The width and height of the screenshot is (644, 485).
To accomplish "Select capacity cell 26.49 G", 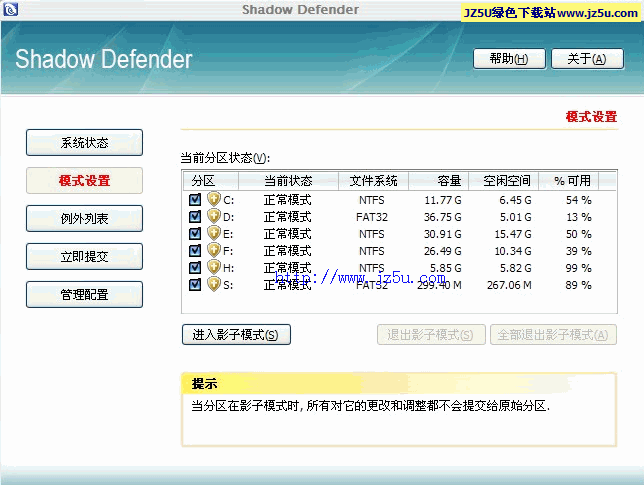I will pyautogui.click(x=443, y=251).
